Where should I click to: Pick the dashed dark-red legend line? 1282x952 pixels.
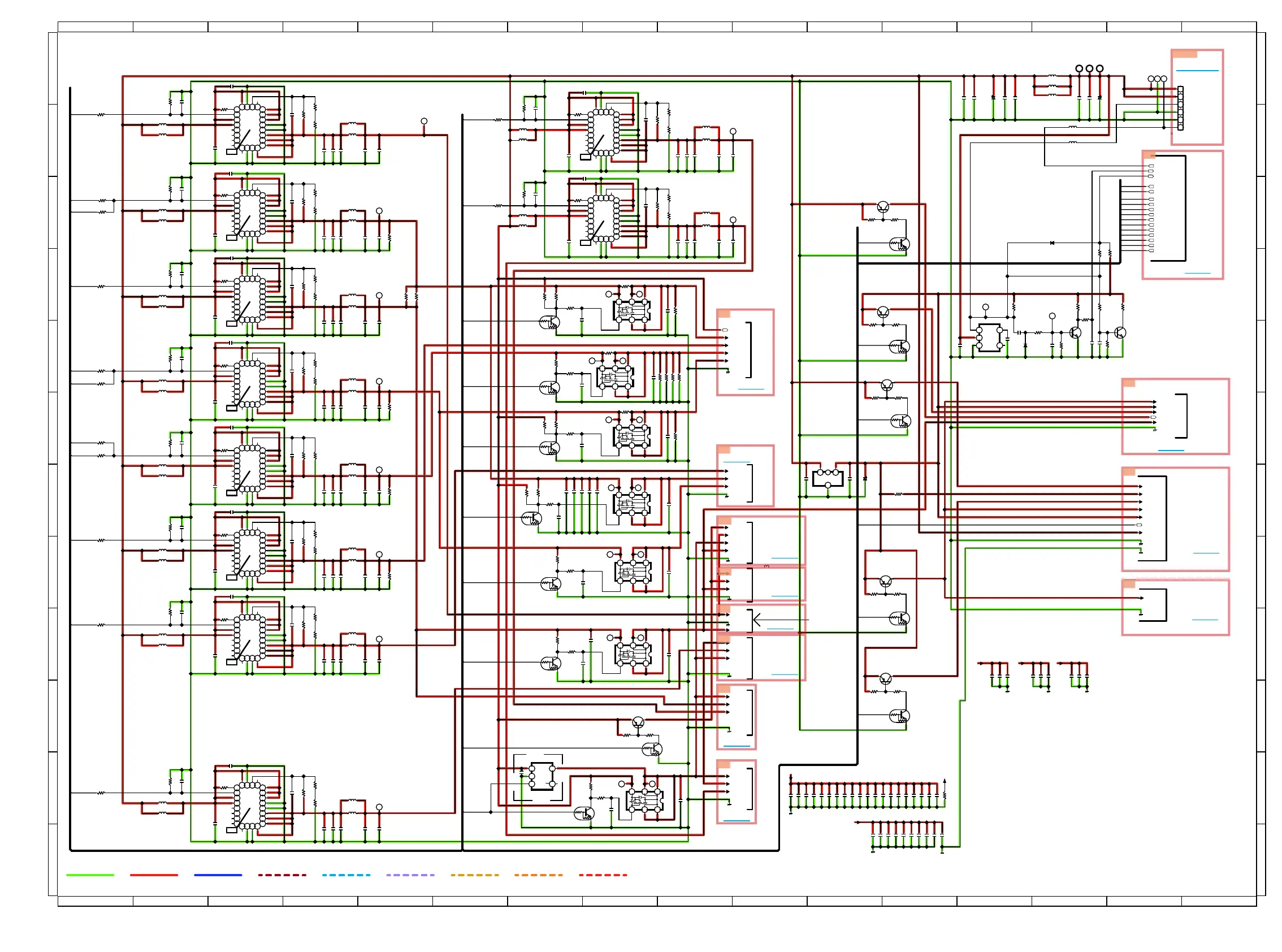tap(281, 875)
